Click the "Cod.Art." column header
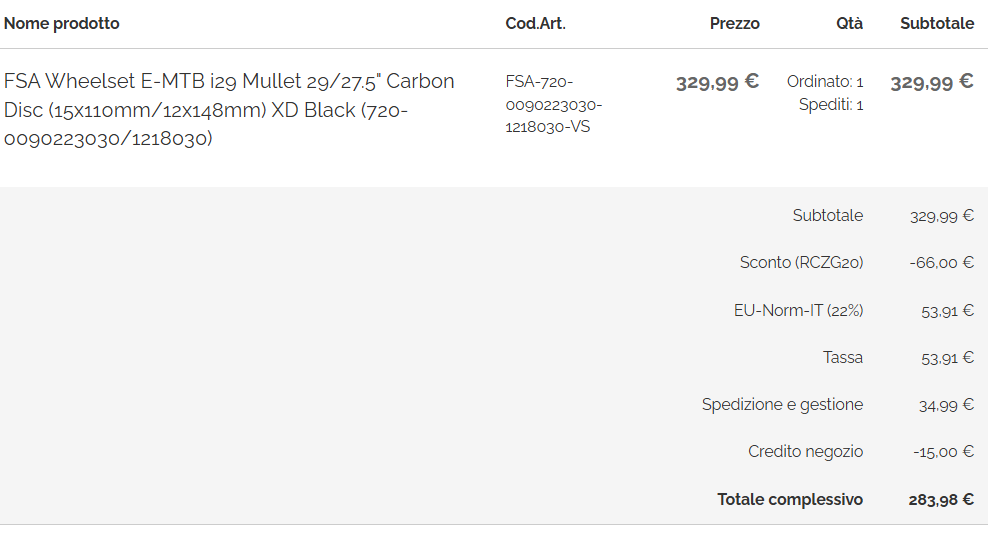The height and width of the screenshot is (545, 997). coord(536,23)
